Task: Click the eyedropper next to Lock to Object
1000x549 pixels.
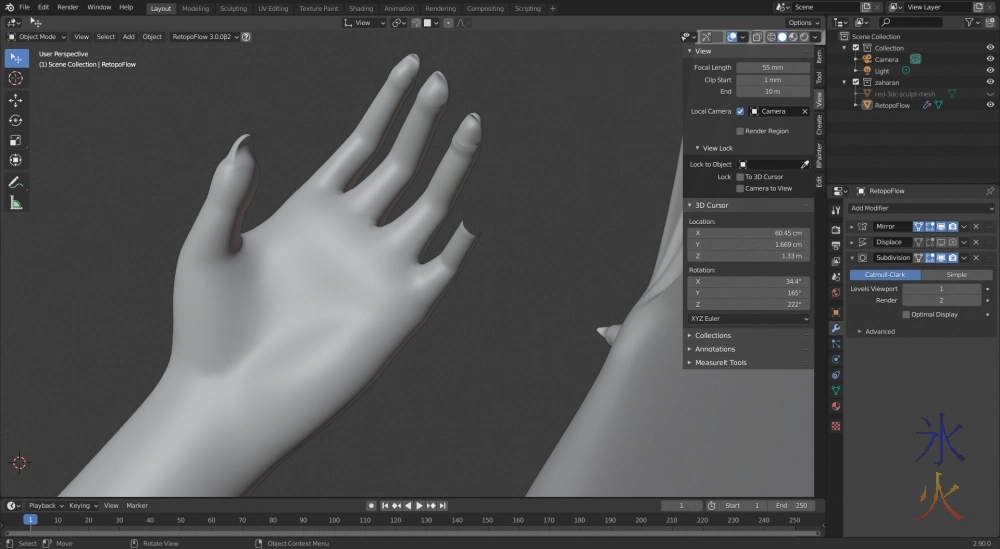Action: pos(804,164)
